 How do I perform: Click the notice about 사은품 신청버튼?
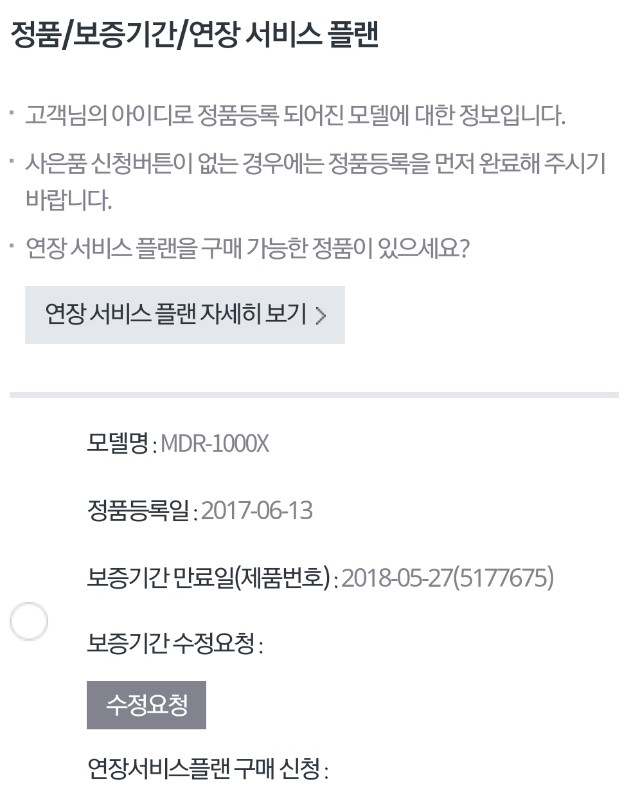[315, 164]
